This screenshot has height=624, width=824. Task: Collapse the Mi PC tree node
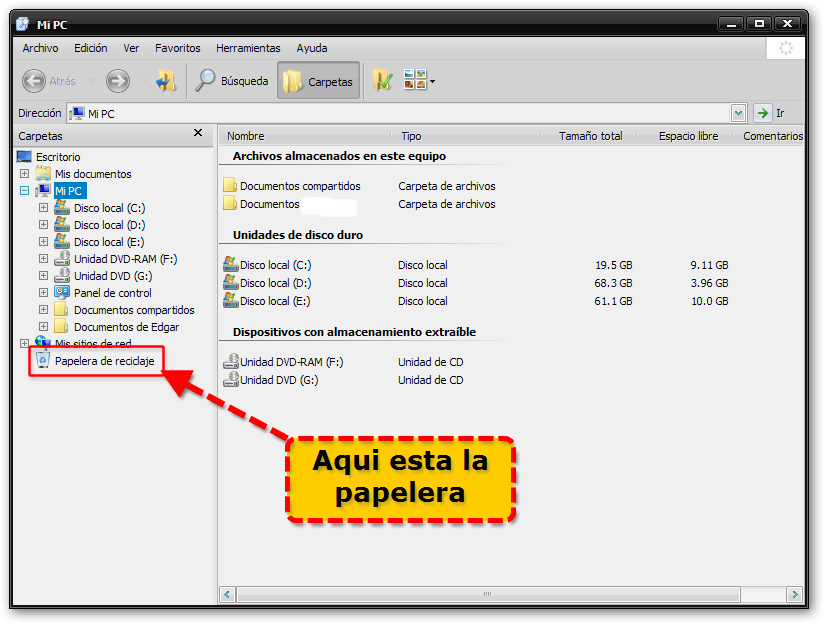tap(23, 190)
